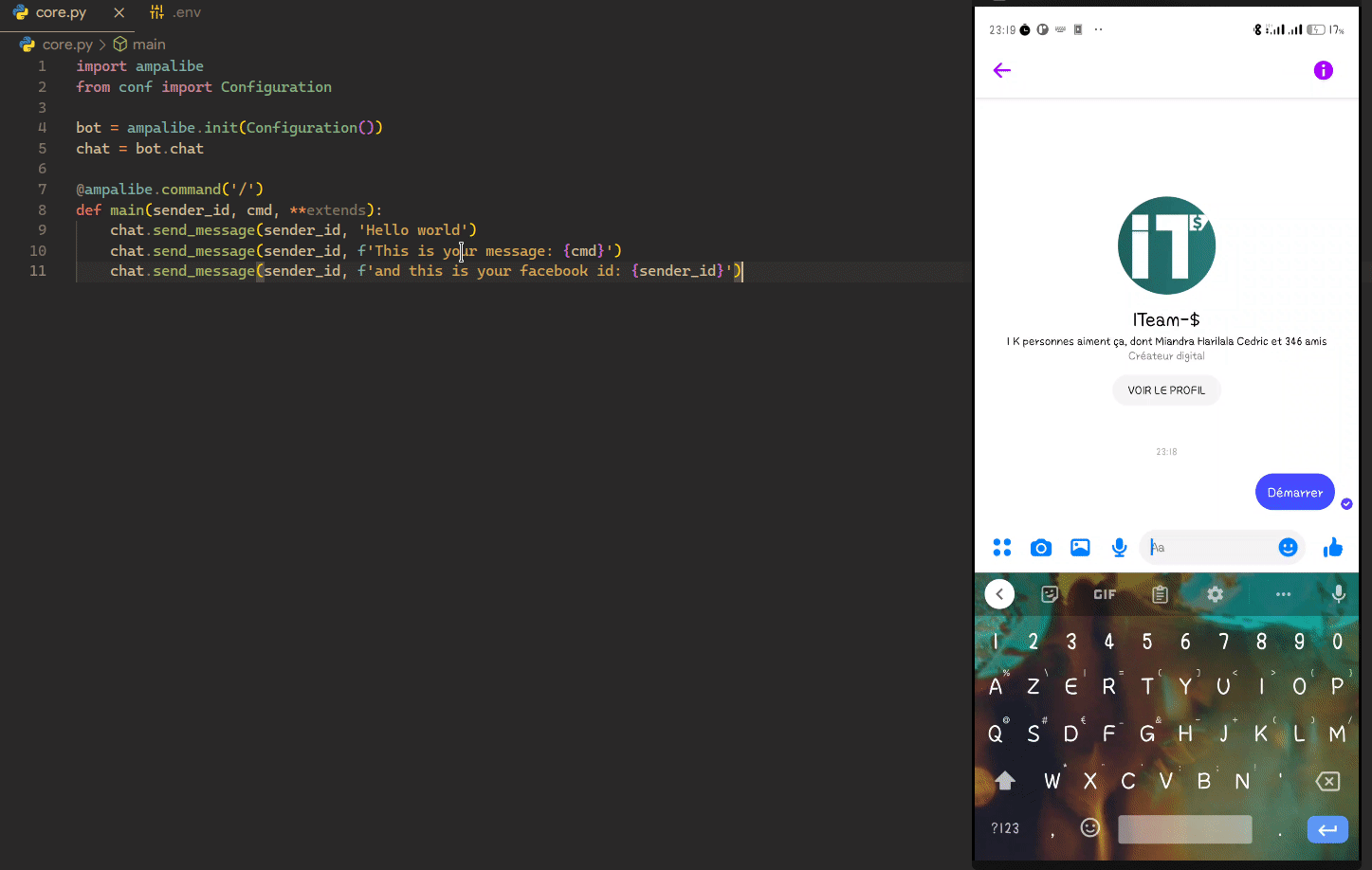1372x870 pixels.
Task: Tap the Démarrer message bubble
Action: pos(1295,492)
